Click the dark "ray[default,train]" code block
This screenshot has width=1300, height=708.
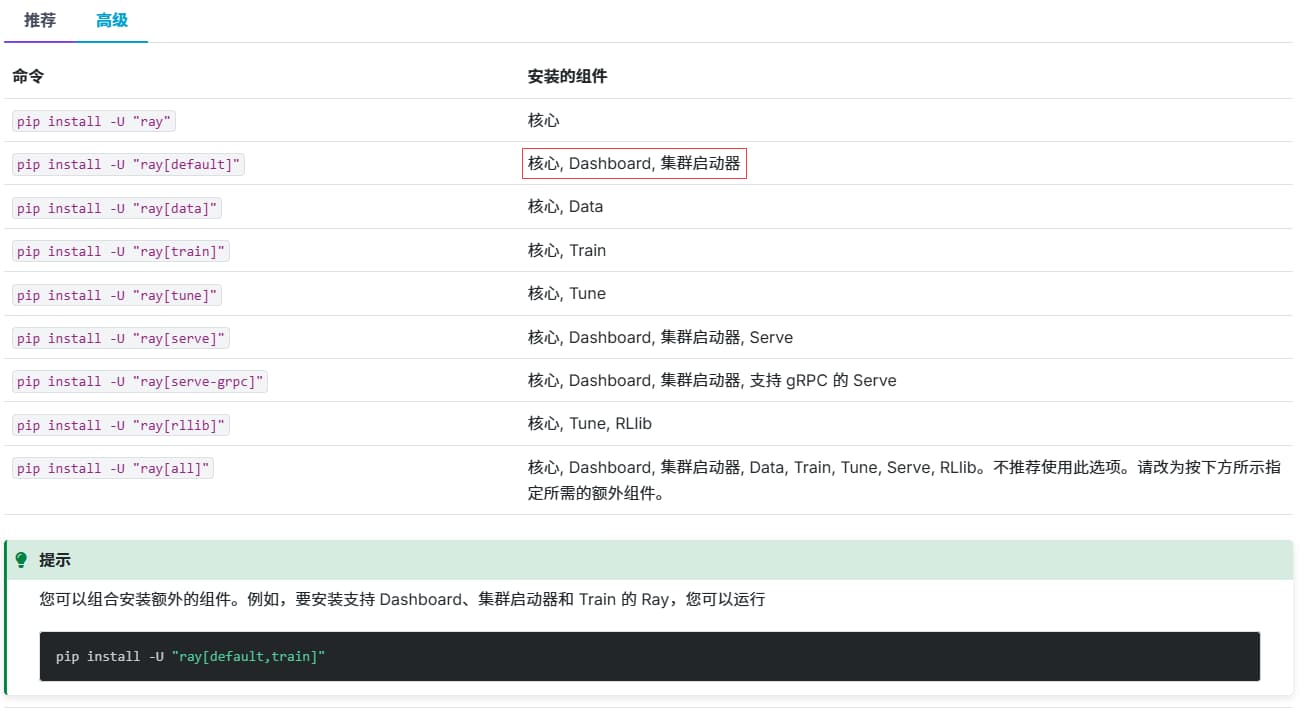(649, 656)
